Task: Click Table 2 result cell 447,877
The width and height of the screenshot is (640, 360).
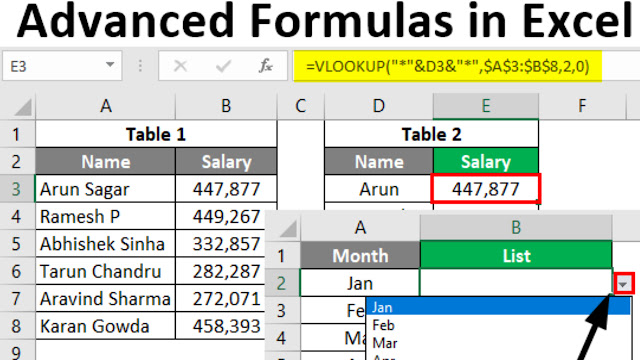Action: point(486,189)
